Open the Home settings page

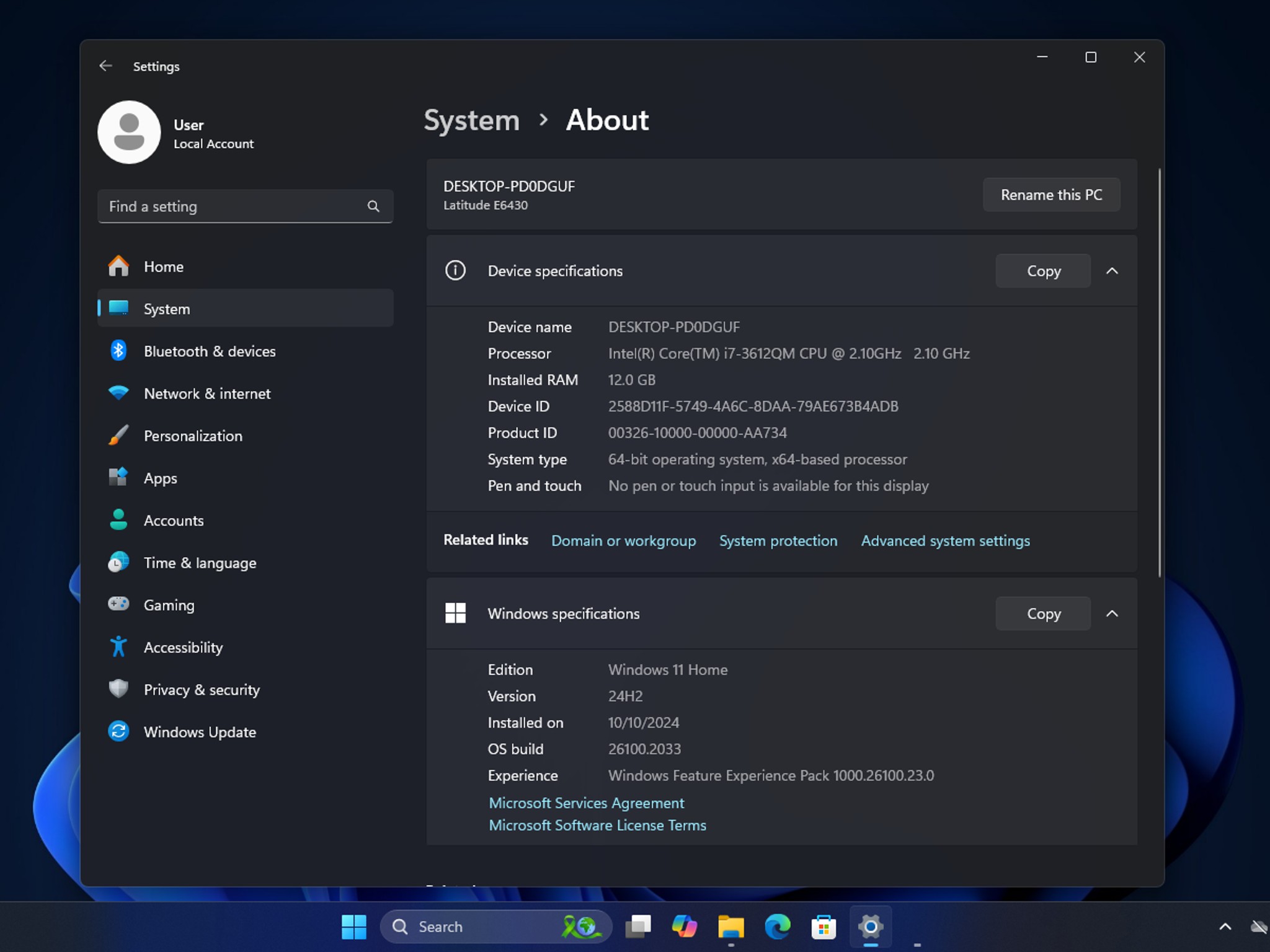pyautogui.click(x=245, y=267)
